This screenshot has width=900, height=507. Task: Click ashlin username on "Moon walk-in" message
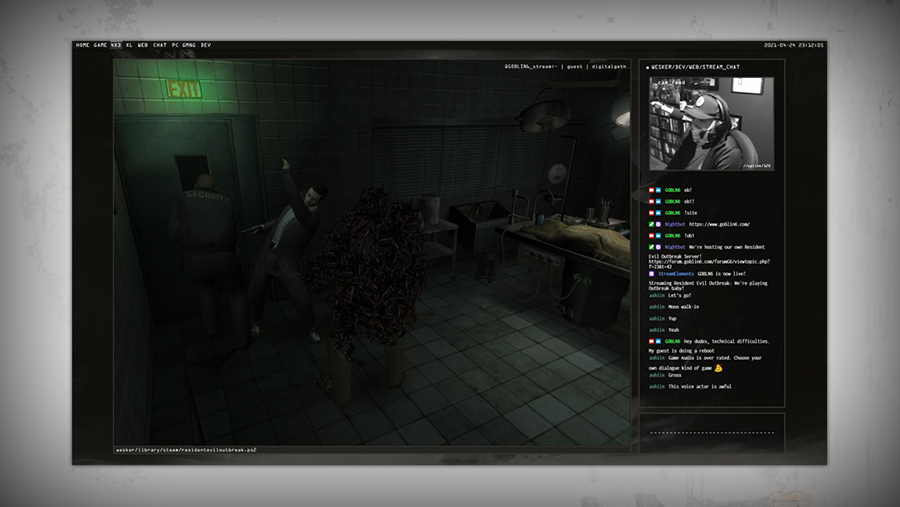(x=657, y=307)
